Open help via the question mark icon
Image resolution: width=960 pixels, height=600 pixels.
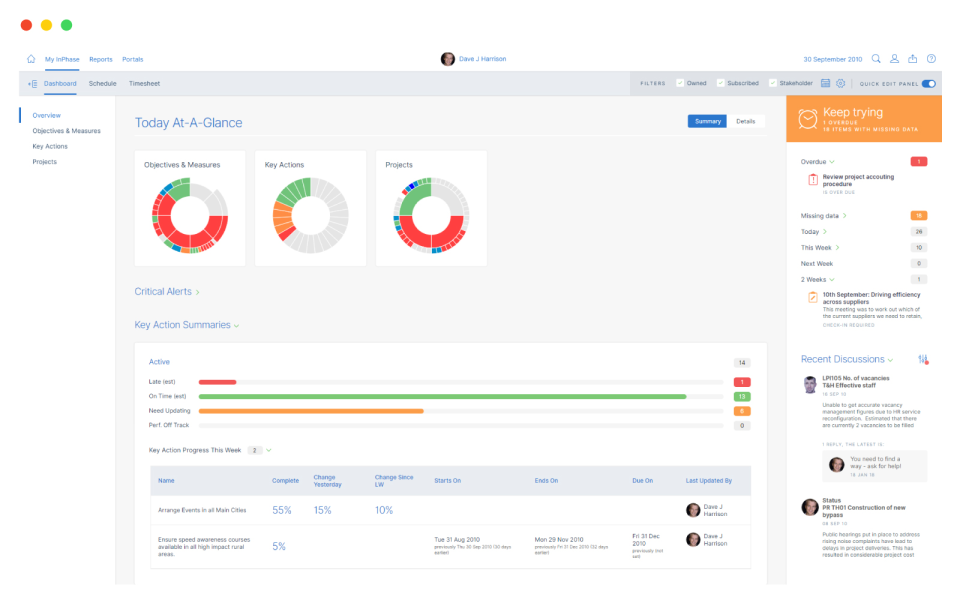point(931,58)
